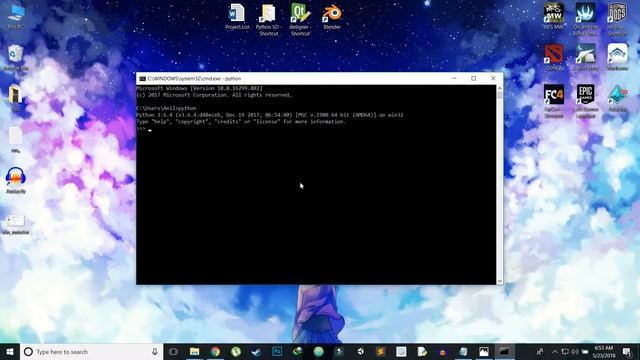
Task: Open the volume control in tray
Action: coord(575,351)
